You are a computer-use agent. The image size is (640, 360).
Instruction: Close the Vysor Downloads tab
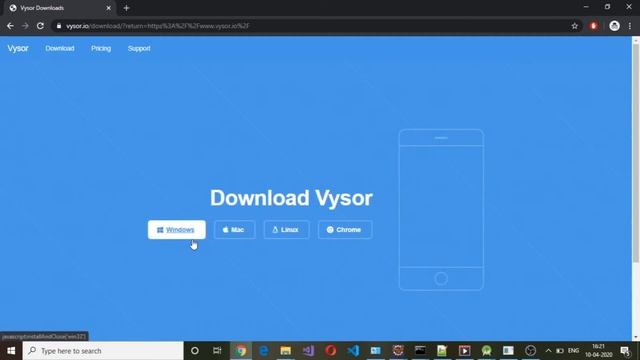(x=109, y=8)
